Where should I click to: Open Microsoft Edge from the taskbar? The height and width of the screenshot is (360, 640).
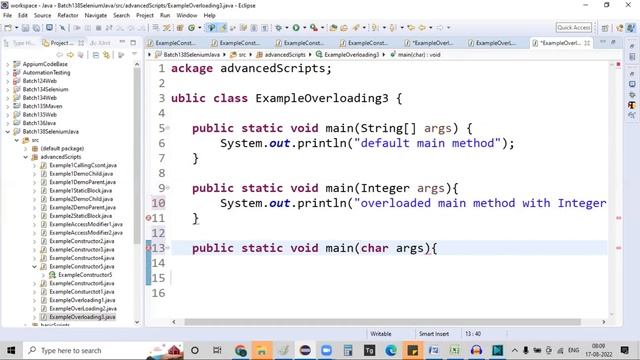pyautogui.click(x=391, y=351)
